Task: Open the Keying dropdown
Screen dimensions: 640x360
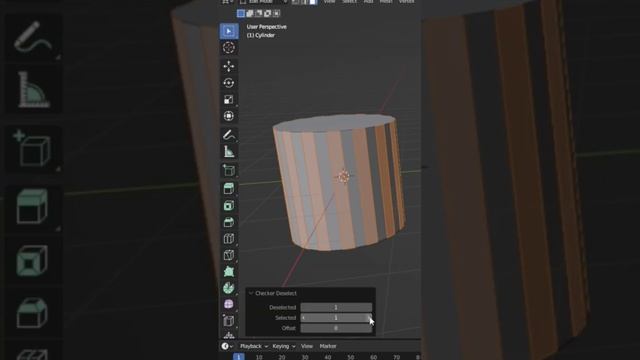Action: click(284, 346)
